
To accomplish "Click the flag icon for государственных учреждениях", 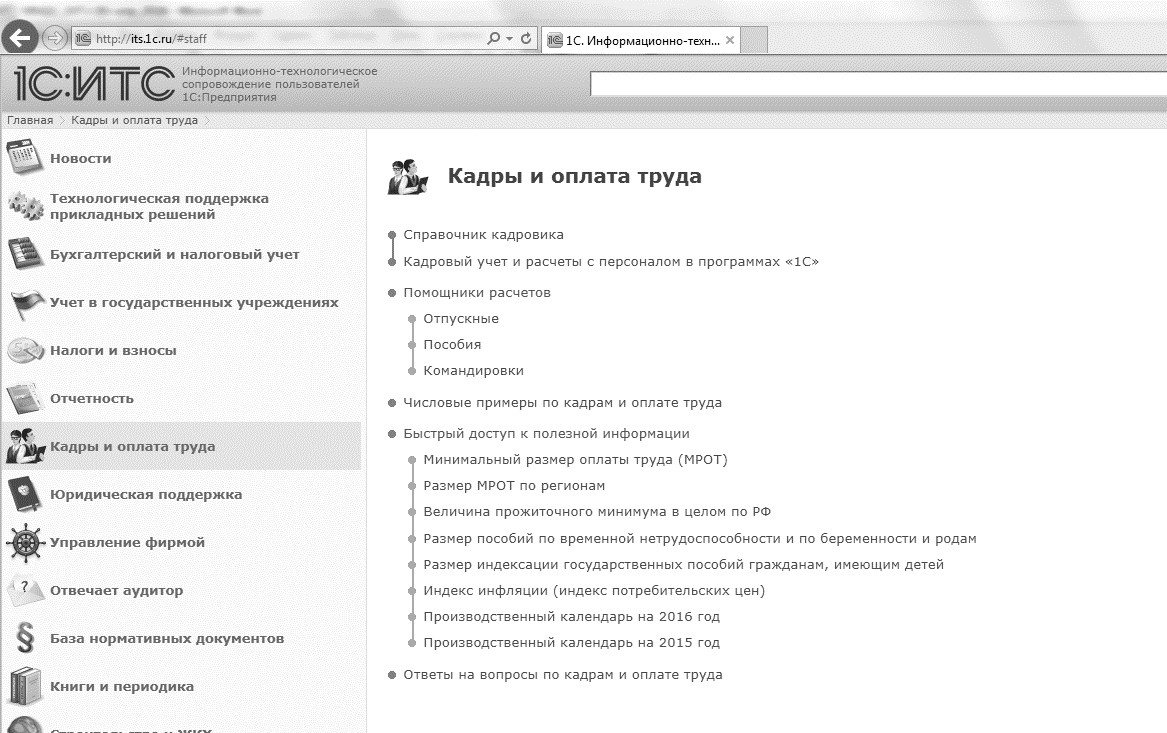I will (x=26, y=304).
